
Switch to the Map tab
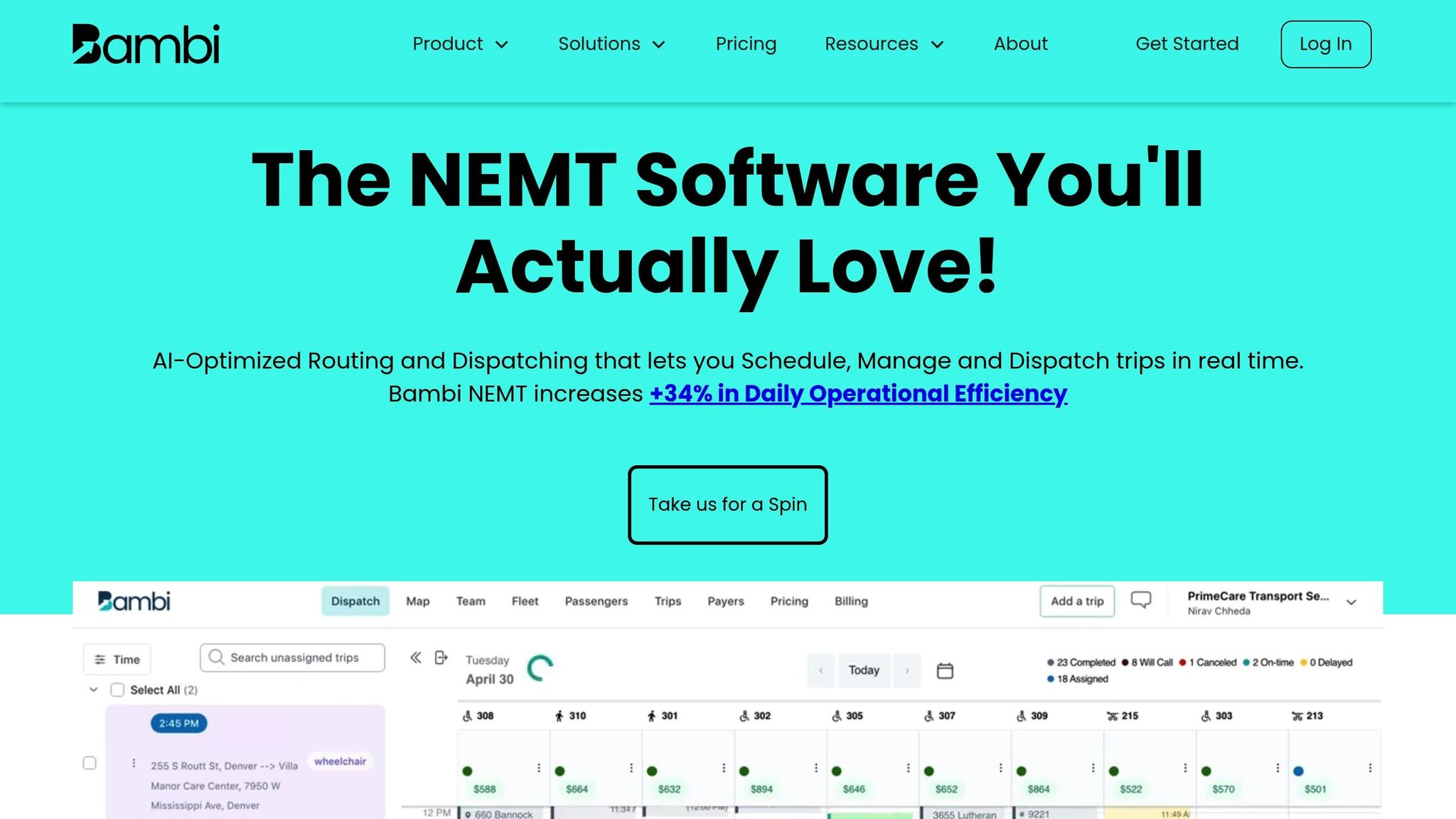tap(418, 601)
